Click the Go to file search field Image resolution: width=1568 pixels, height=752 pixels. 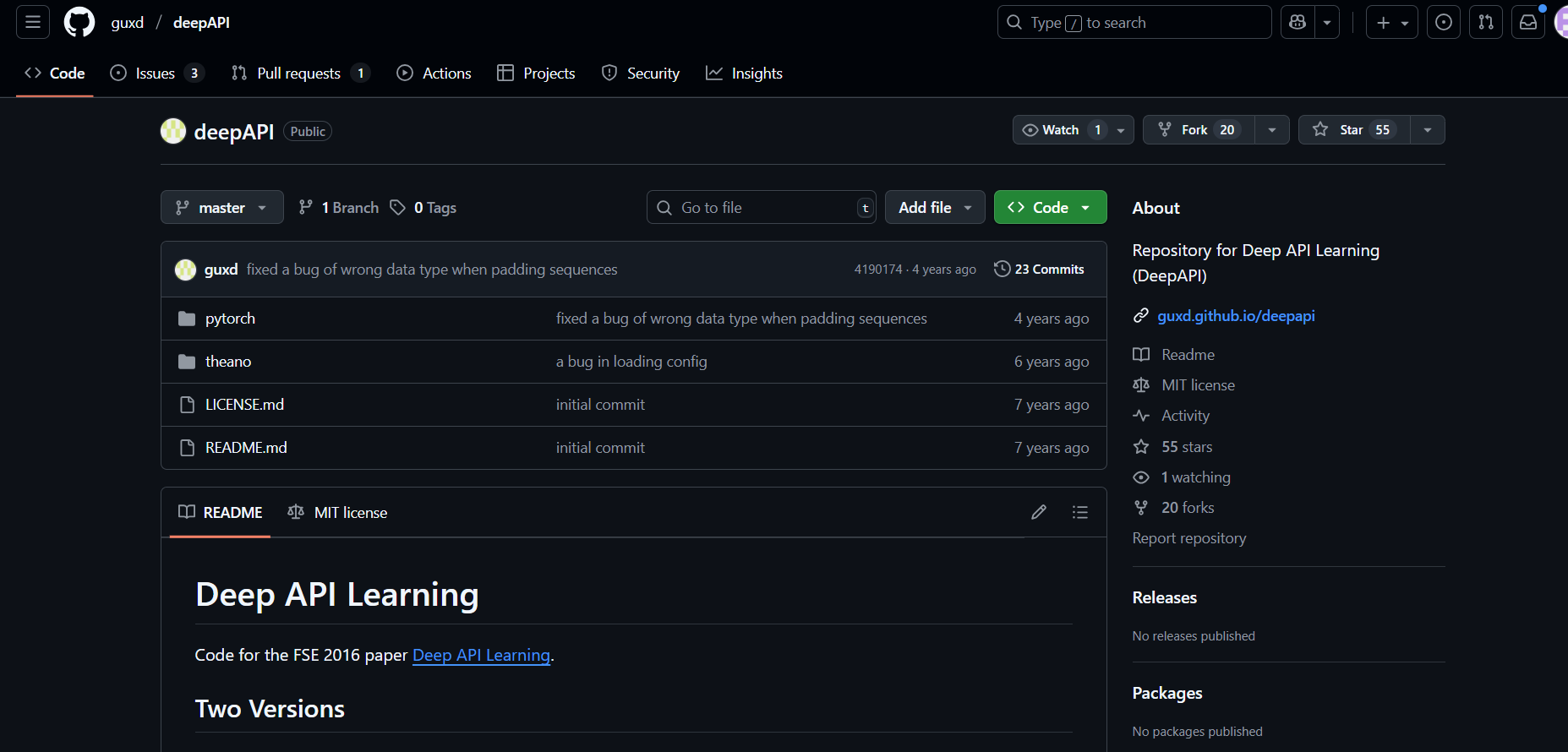(762, 207)
